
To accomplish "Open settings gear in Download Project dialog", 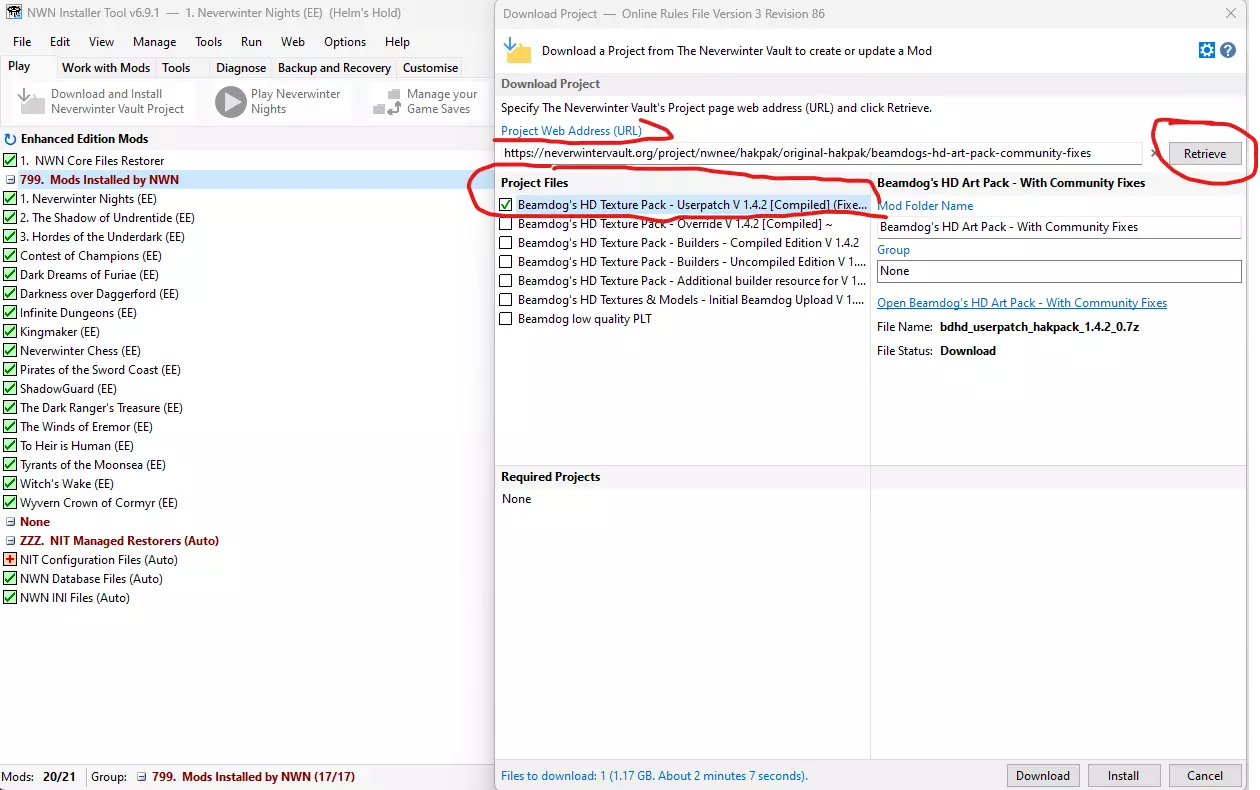I will click(x=1207, y=51).
